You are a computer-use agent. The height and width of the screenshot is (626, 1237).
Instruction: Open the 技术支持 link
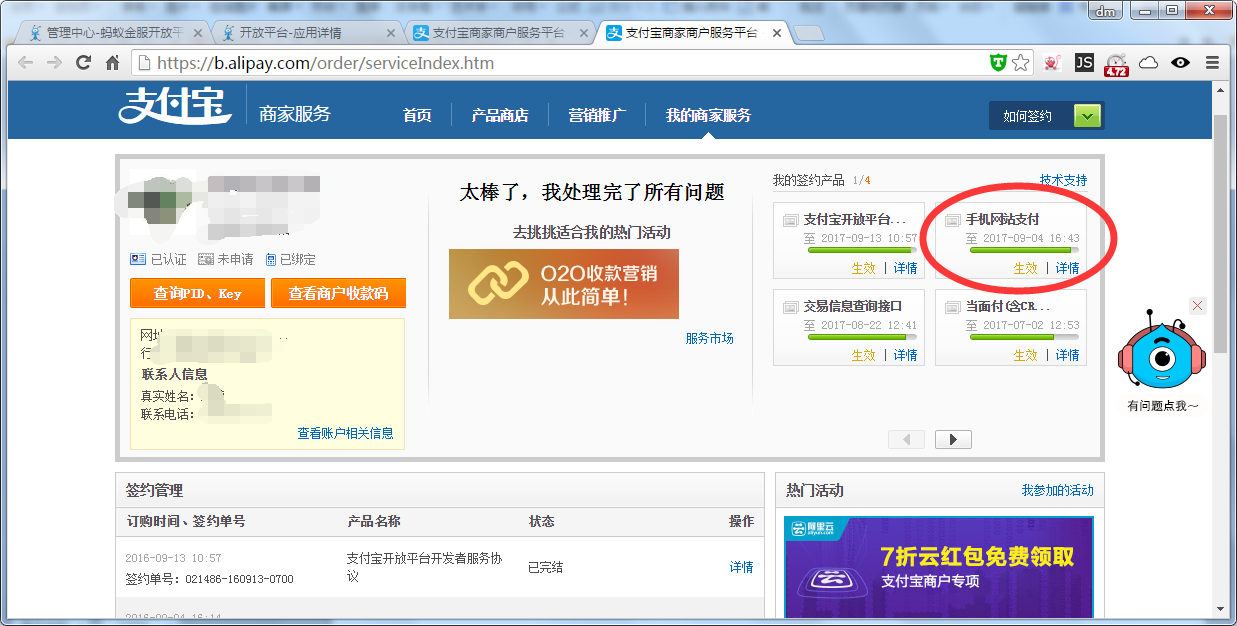point(1063,180)
